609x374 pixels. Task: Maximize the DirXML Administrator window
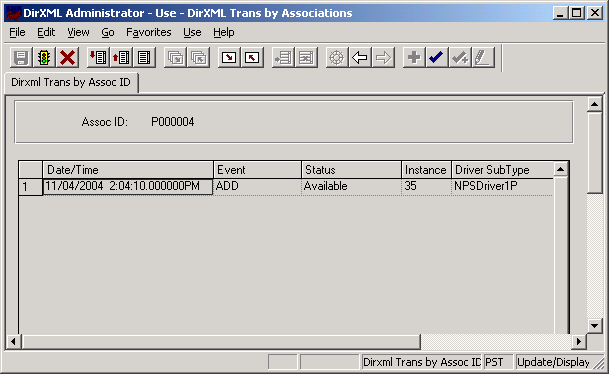(576, 13)
